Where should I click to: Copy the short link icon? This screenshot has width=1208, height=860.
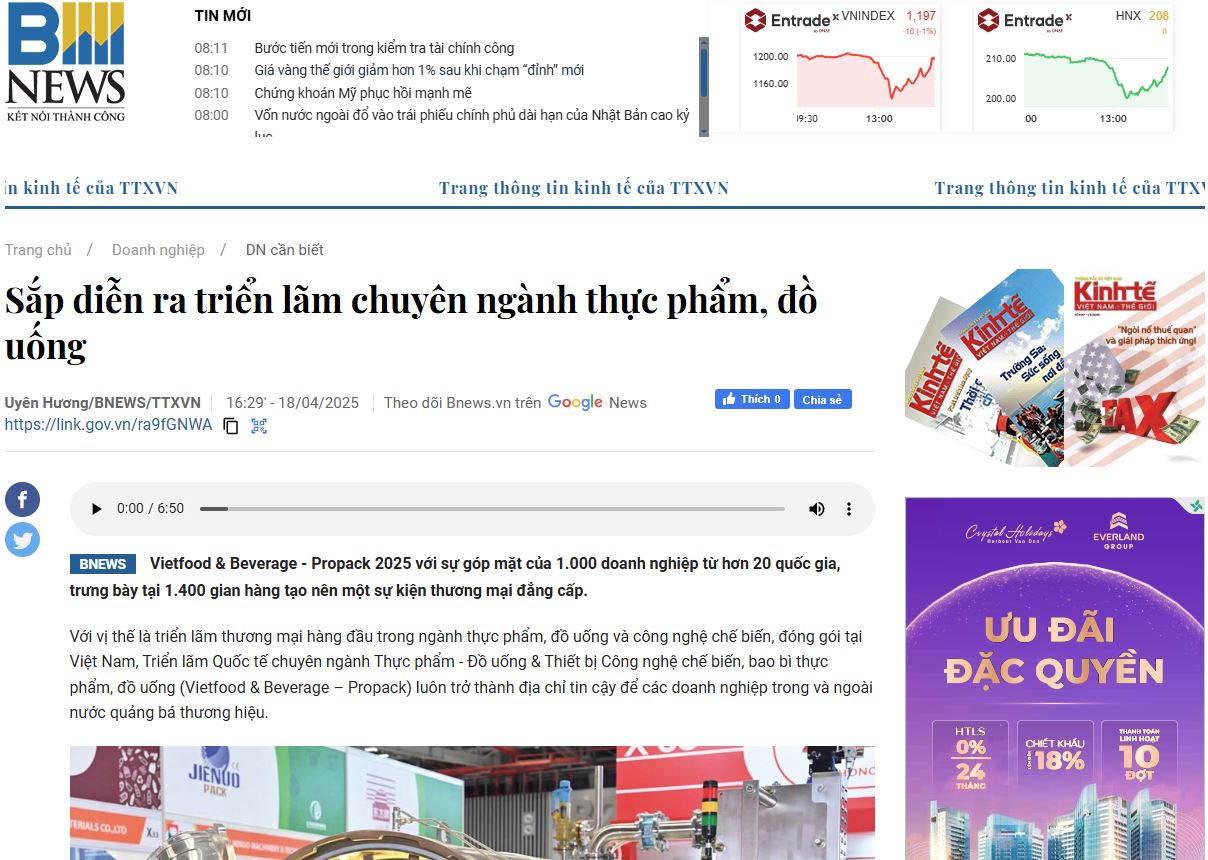click(x=231, y=426)
